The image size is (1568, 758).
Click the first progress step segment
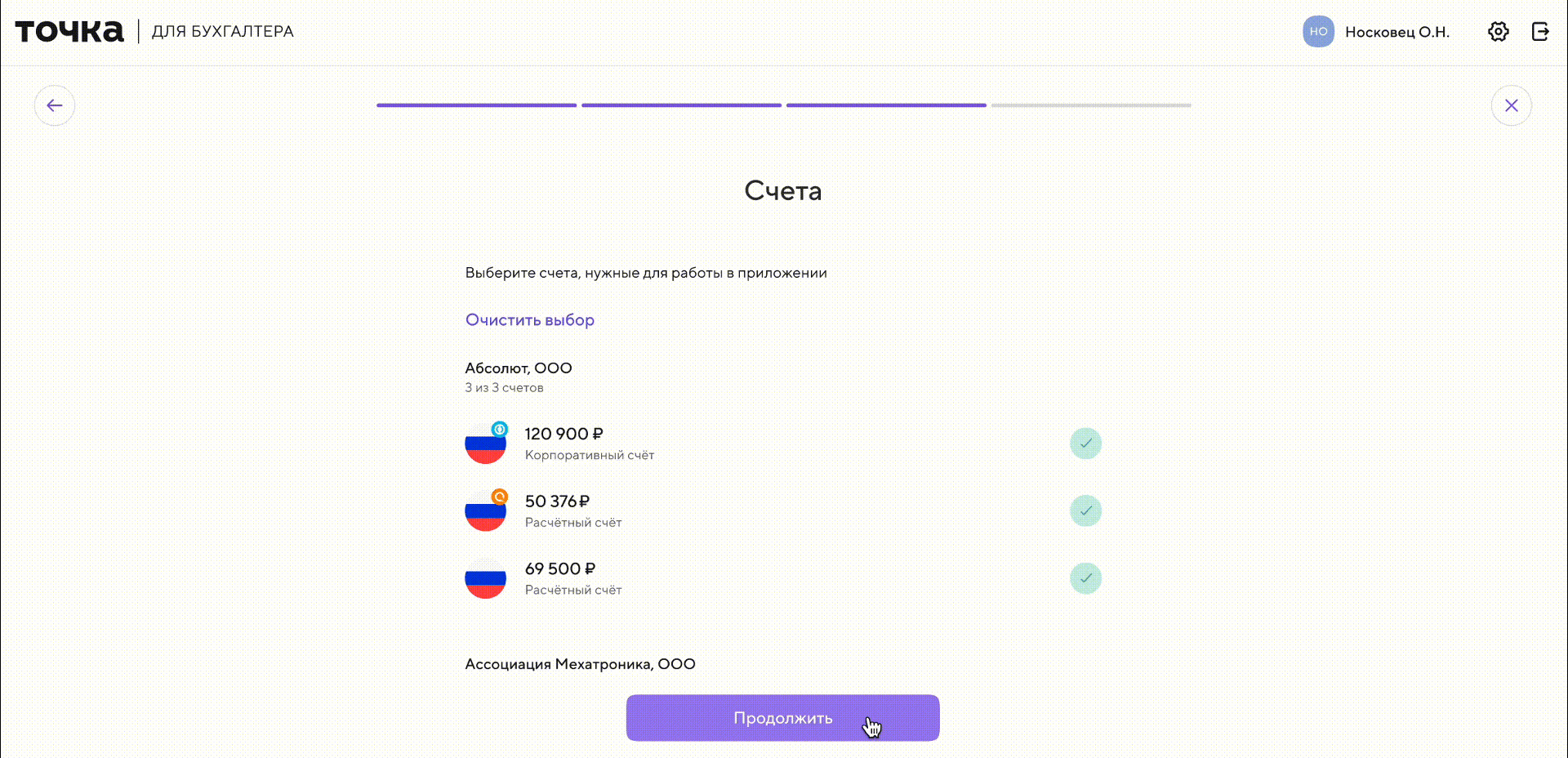476,105
